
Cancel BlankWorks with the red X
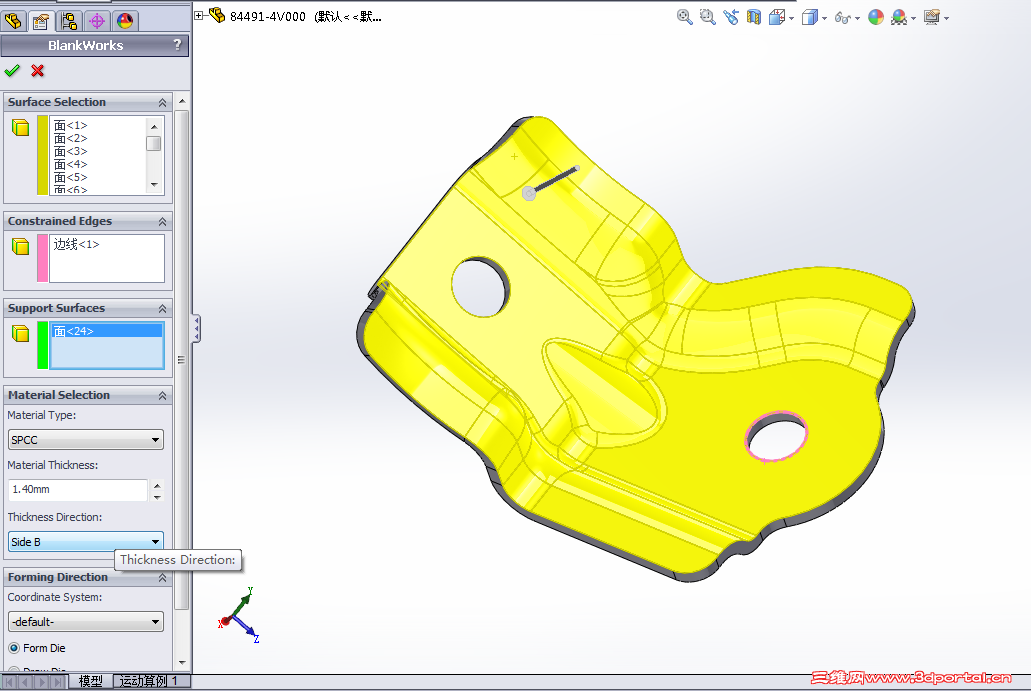pyautogui.click(x=37, y=70)
